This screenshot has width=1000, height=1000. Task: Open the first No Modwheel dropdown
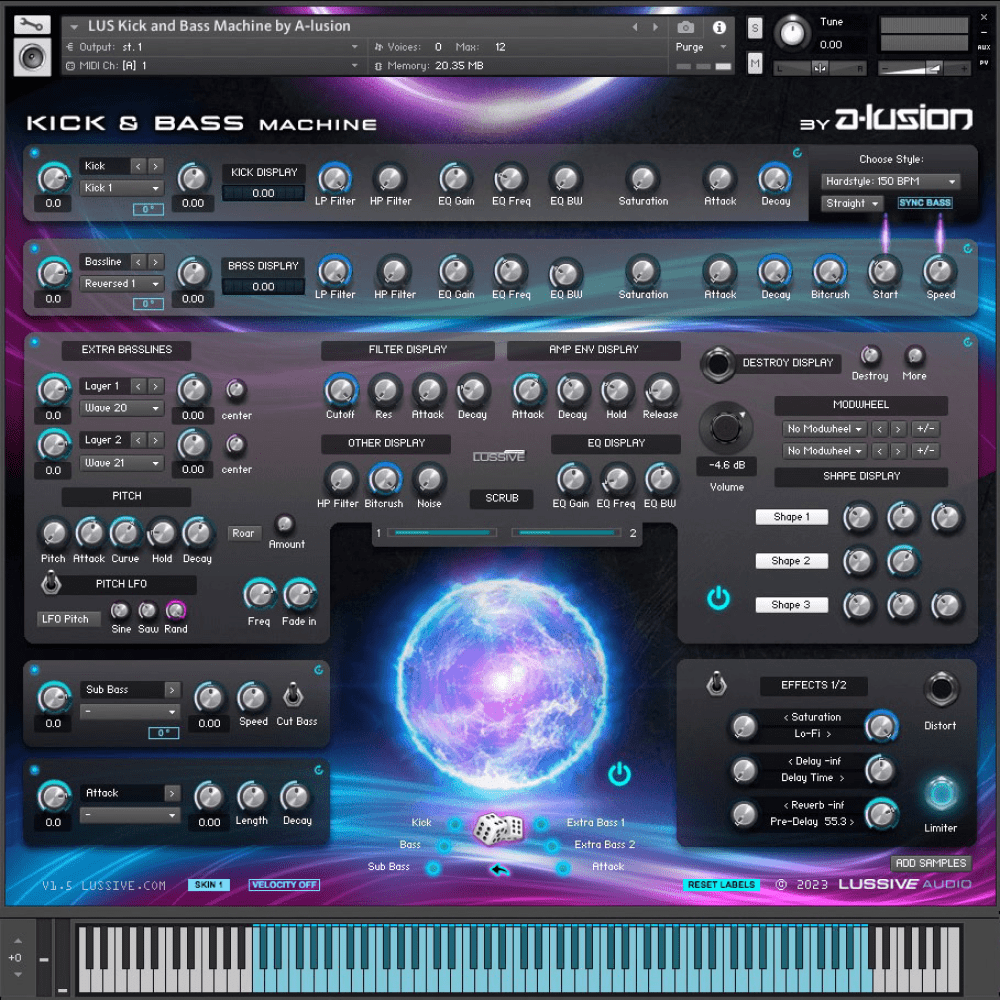click(824, 429)
